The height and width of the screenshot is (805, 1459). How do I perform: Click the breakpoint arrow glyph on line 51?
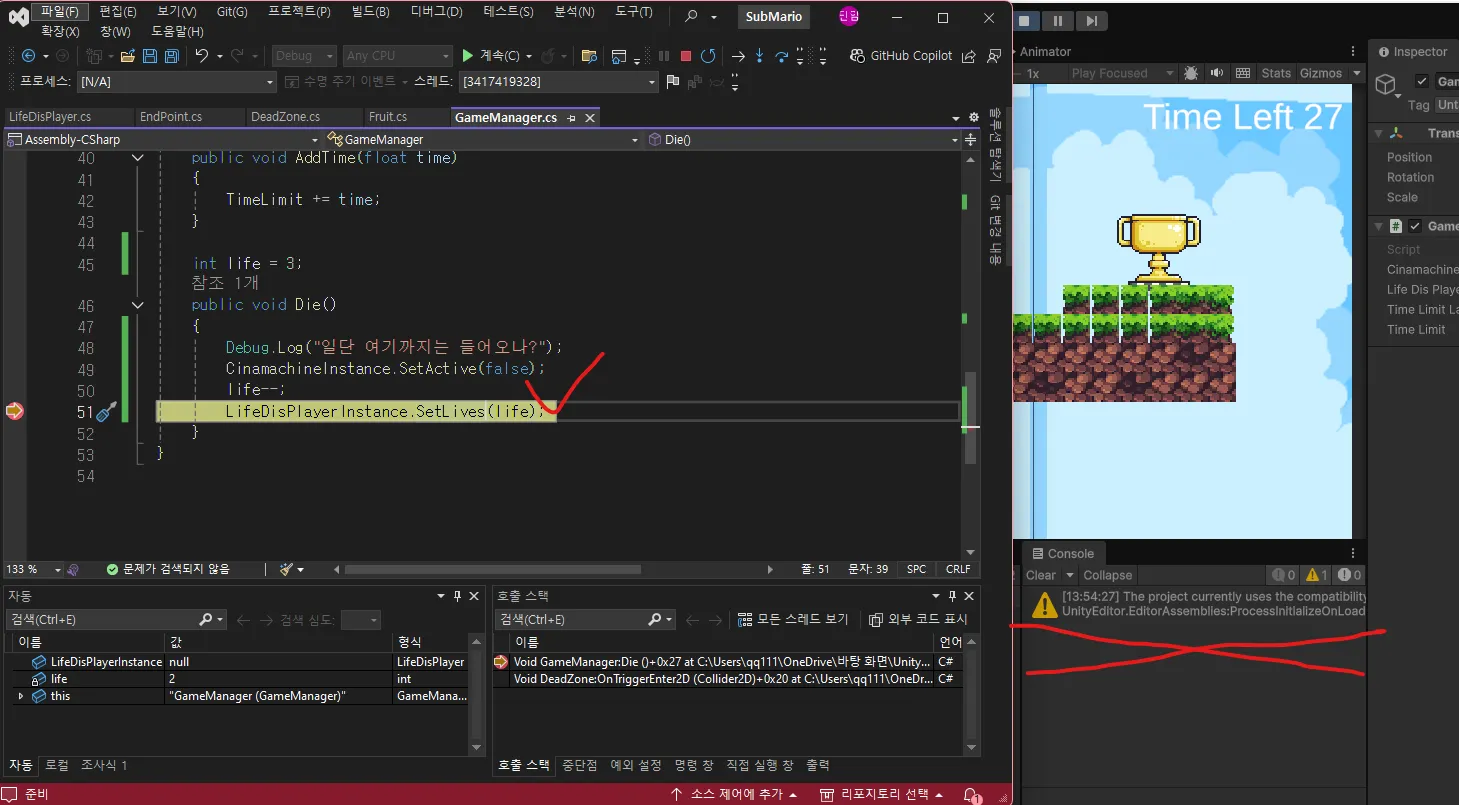point(14,411)
